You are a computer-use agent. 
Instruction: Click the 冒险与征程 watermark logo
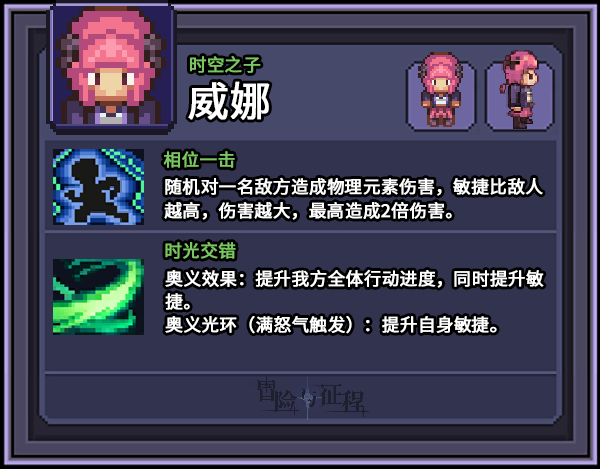tap(311, 397)
